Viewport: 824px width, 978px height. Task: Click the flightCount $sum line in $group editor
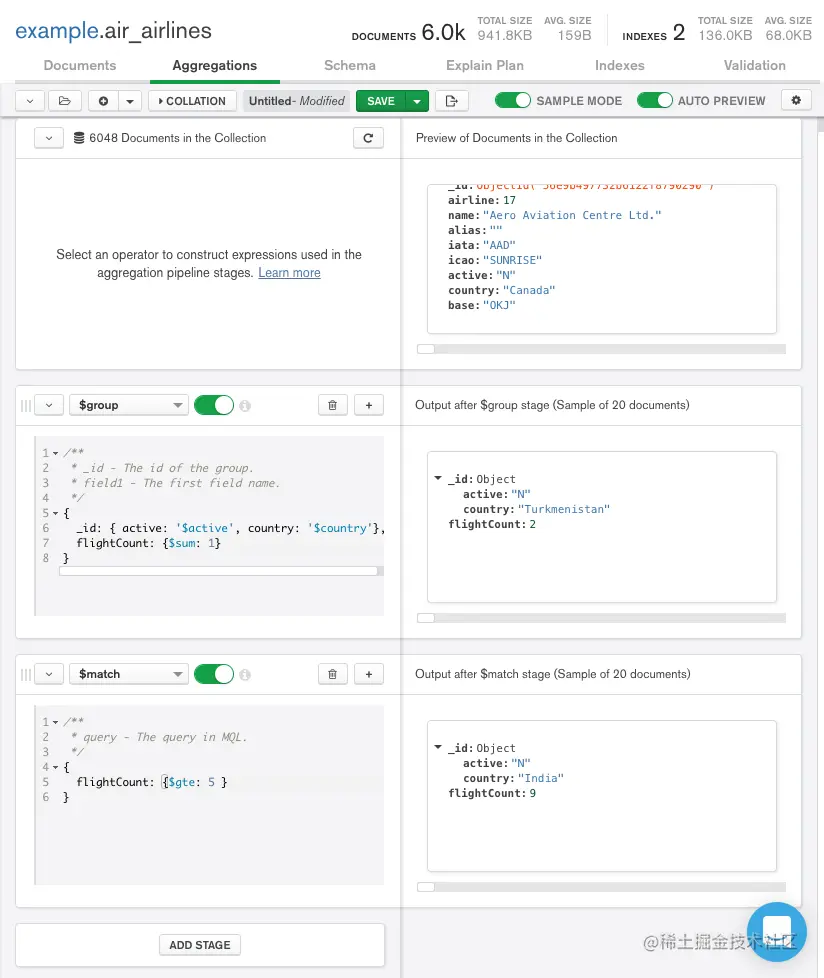[x=148, y=543]
